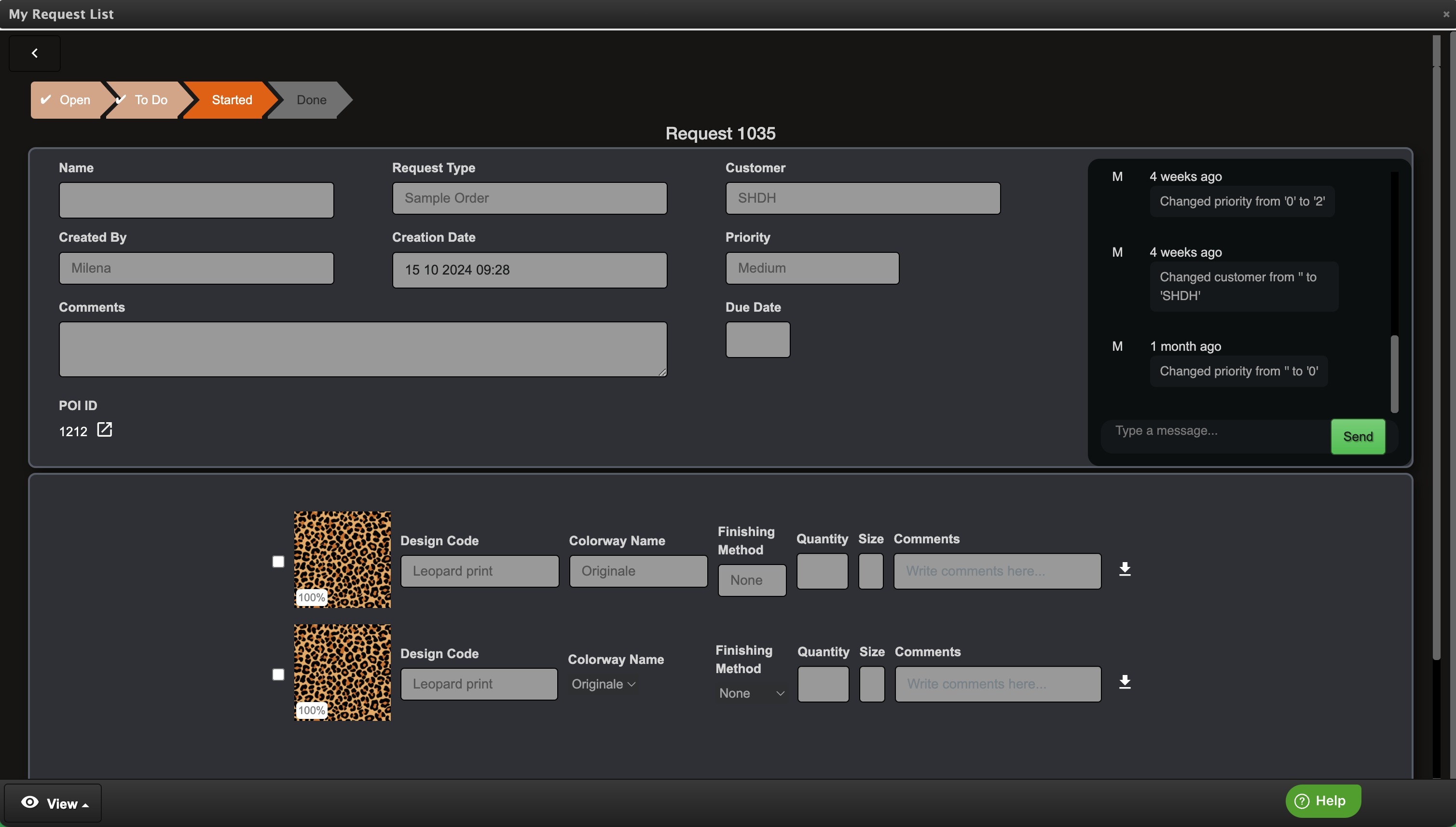Open second row Finishing Method dropdown

click(x=751, y=693)
